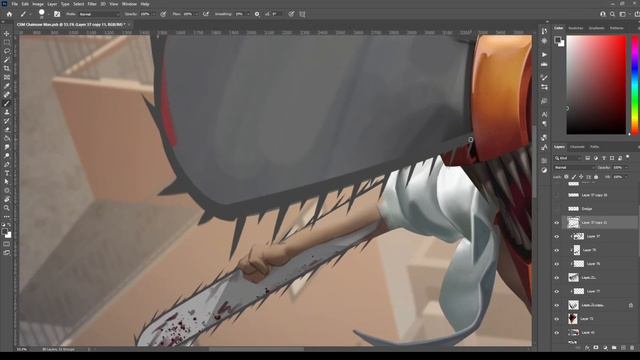Image resolution: width=640 pixels, height=360 pixels.
Task: Open the Filter menu
Action: [92, 4]
